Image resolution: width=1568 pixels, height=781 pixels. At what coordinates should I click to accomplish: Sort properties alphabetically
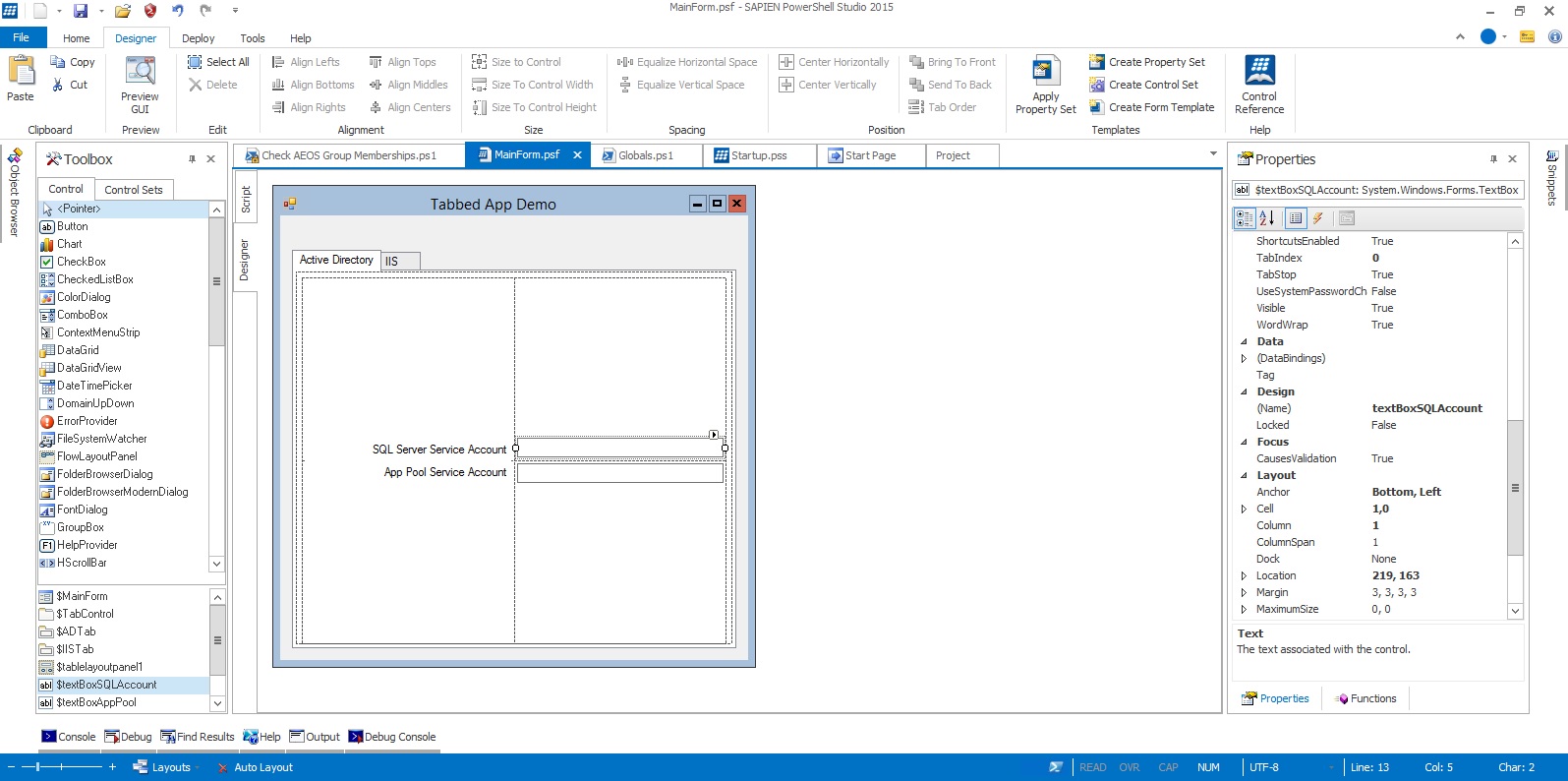[1266, 218]
